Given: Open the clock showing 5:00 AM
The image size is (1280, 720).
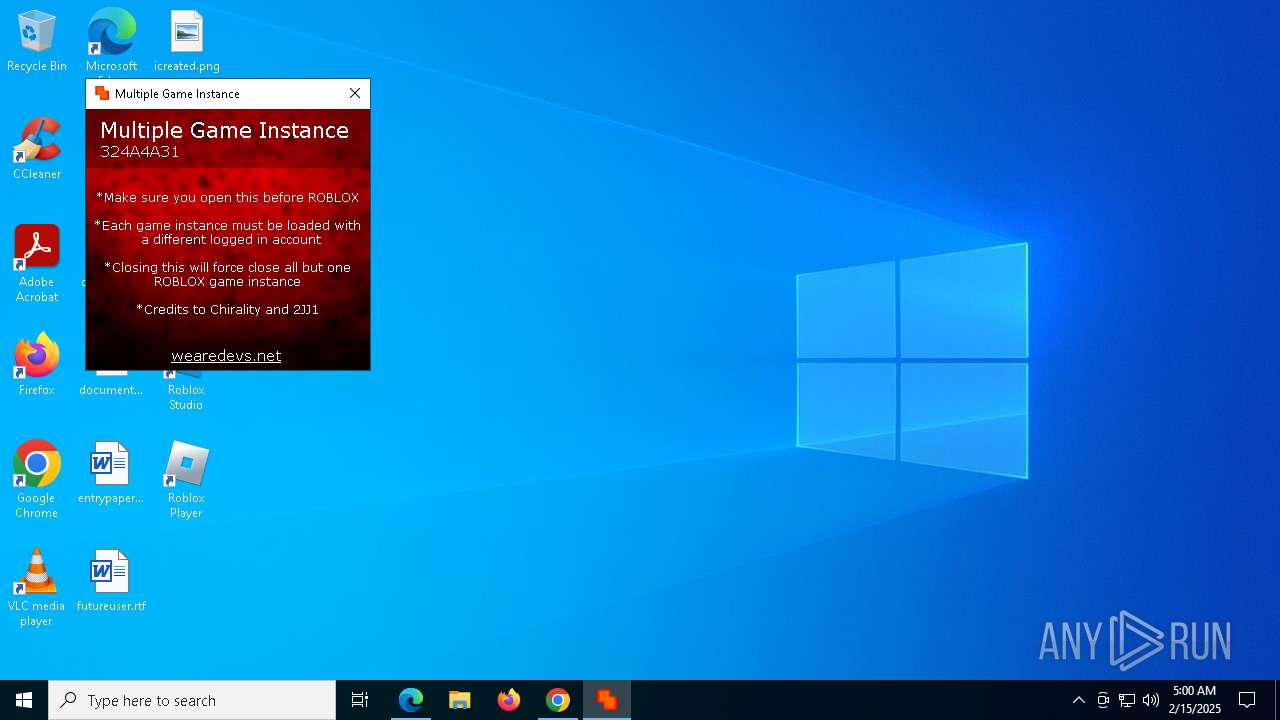Looking at the screenshot, I should pos(1194,700).
